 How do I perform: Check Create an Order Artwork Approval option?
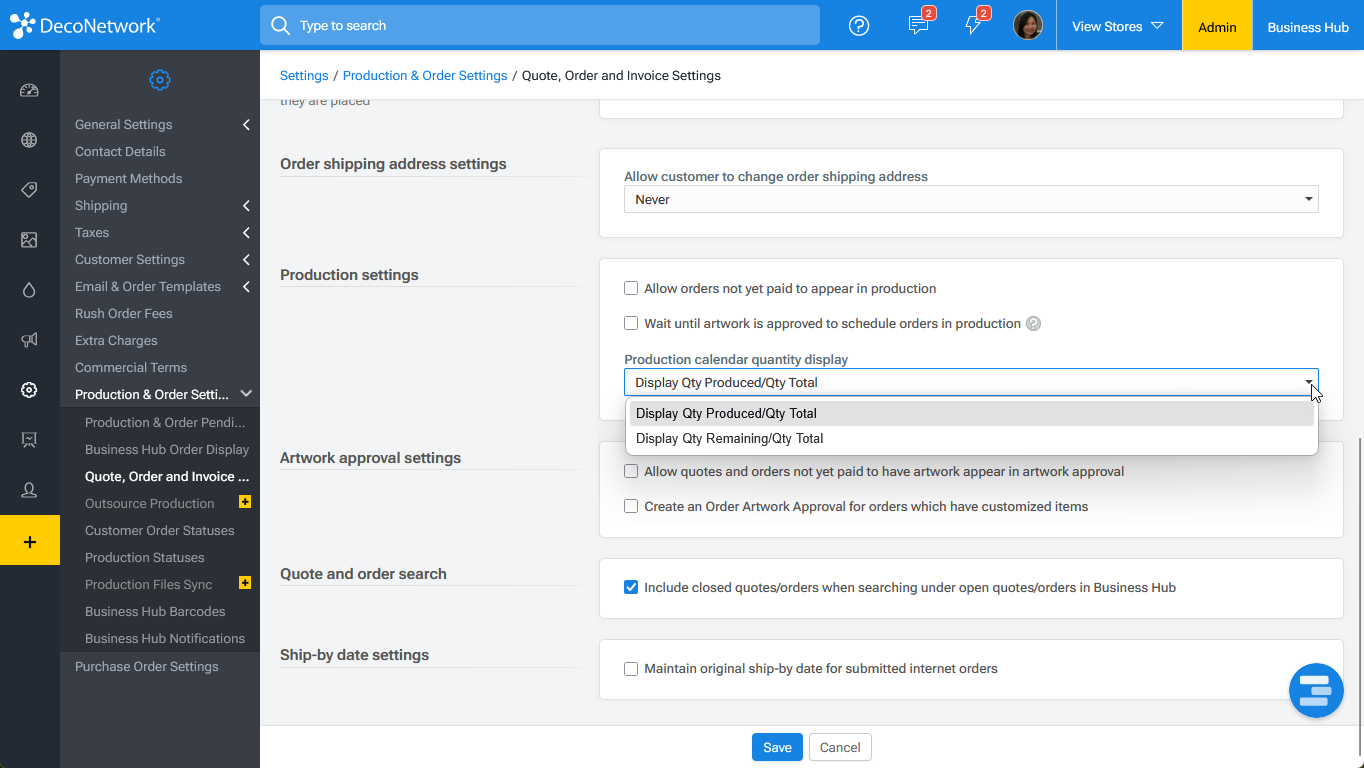point(631,506)
